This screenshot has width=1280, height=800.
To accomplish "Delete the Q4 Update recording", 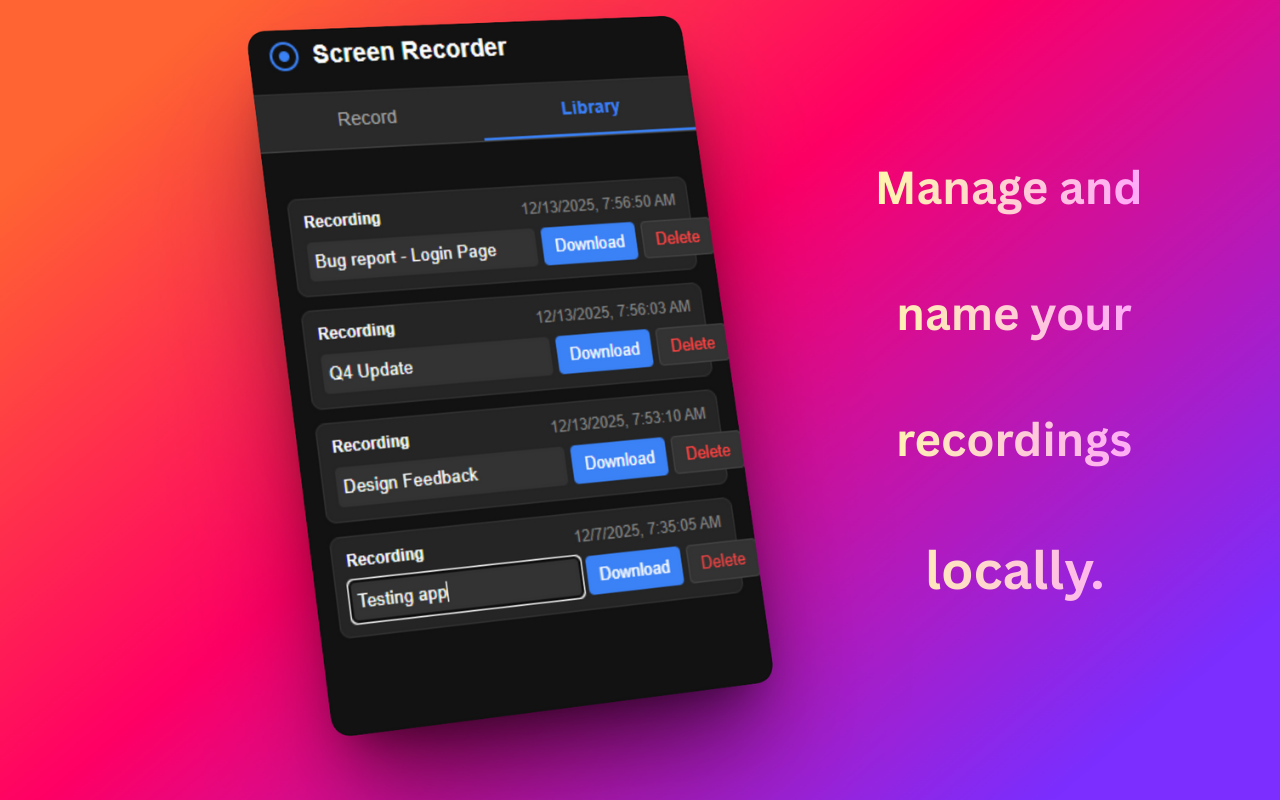I will click(x=692, y=345).
